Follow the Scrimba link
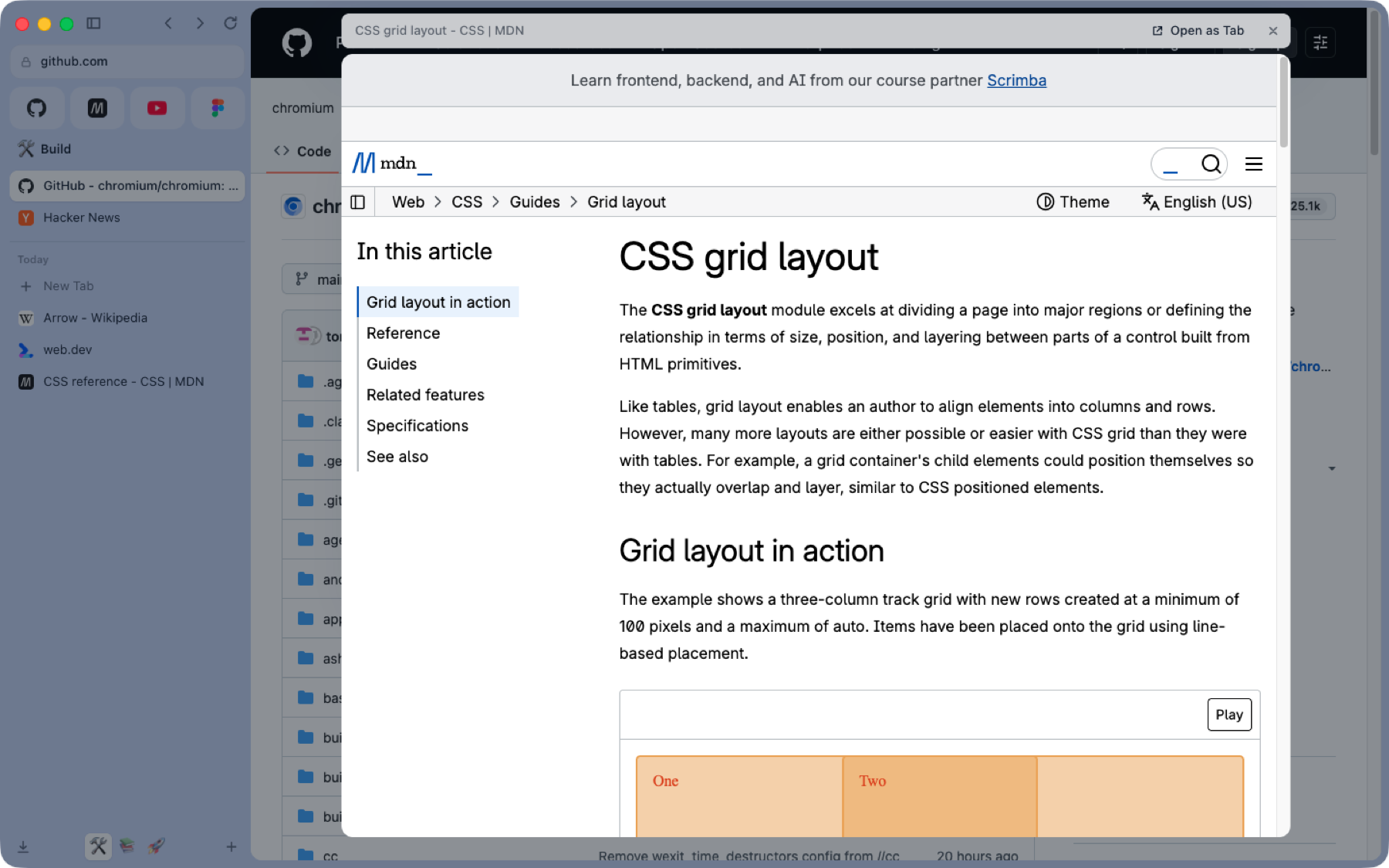1389x868 pixels. pyautogui.click(x=1016, y=80)
